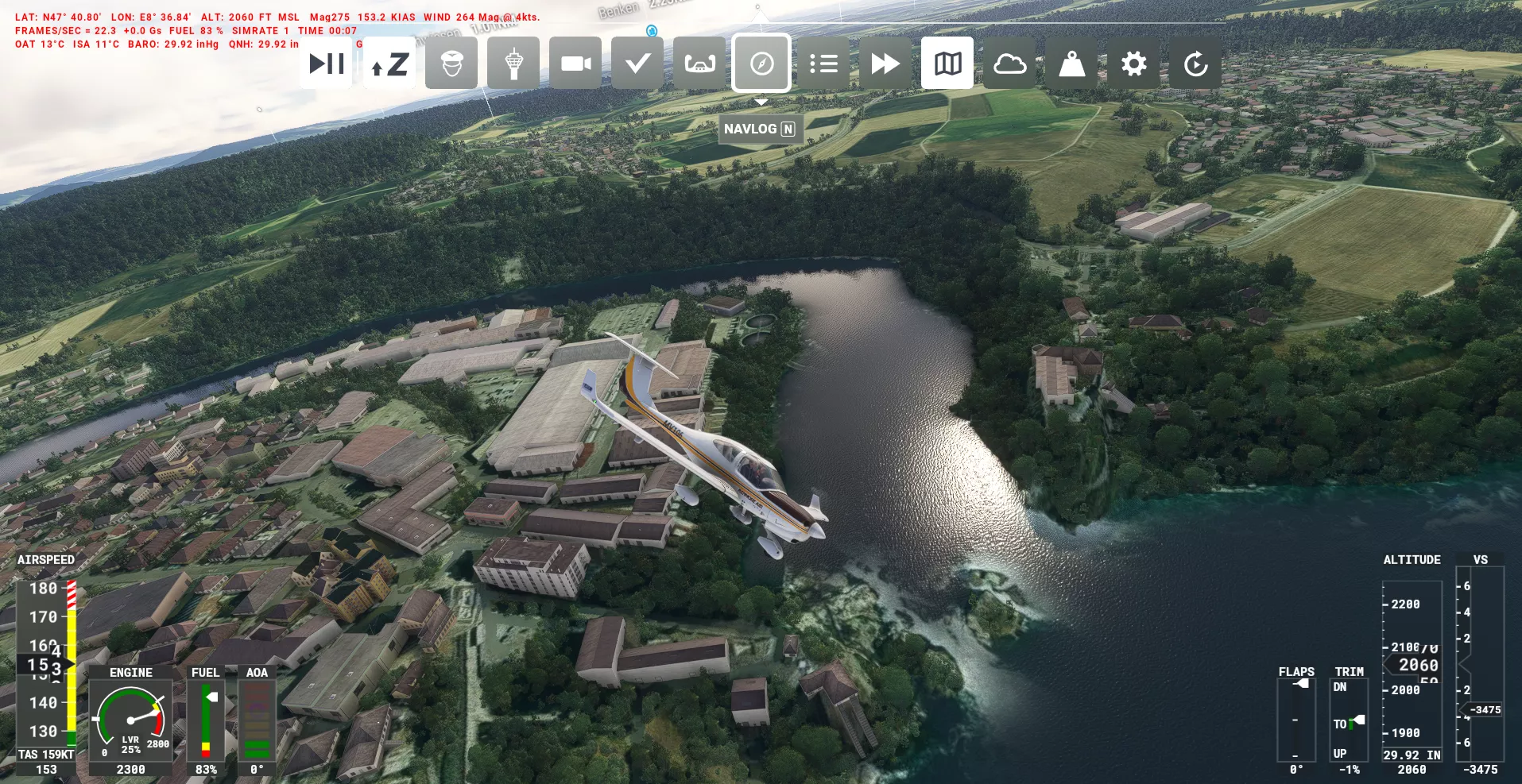Open the weight and balance icon

click(1071, 63)
